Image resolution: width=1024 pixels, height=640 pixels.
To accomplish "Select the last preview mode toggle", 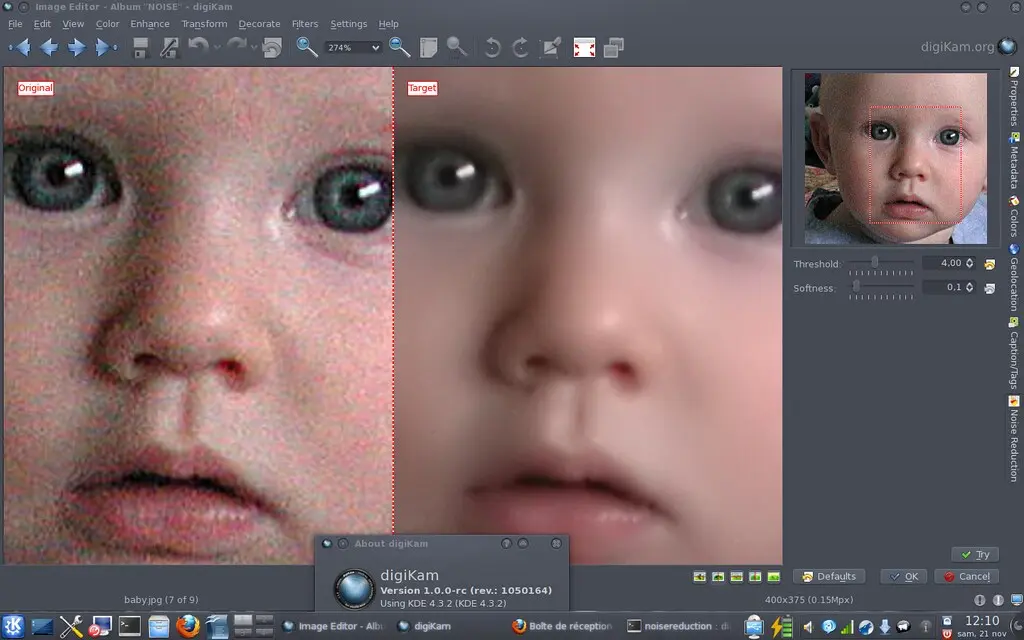I will pos(773,577).
